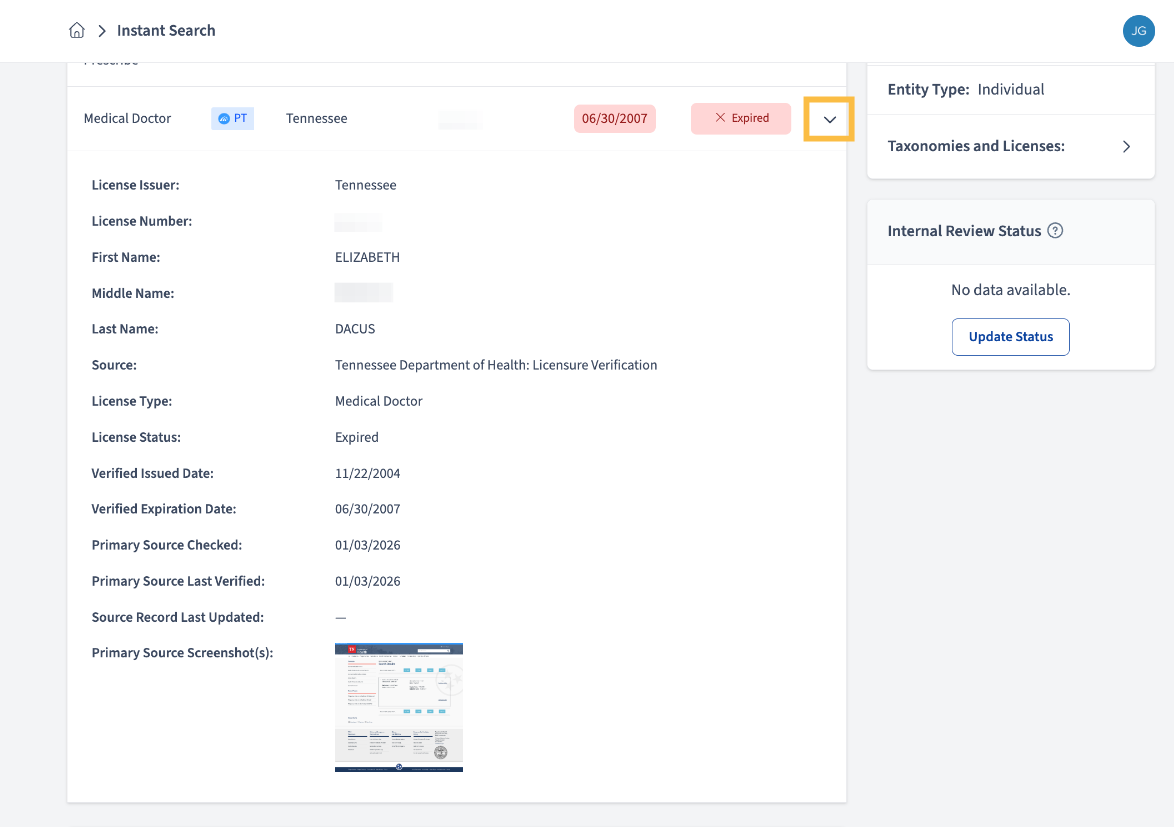Click the PT badge next to Medical Doctor
Viewport: 1174px width, 827px height.
click(x=232, y=118)
